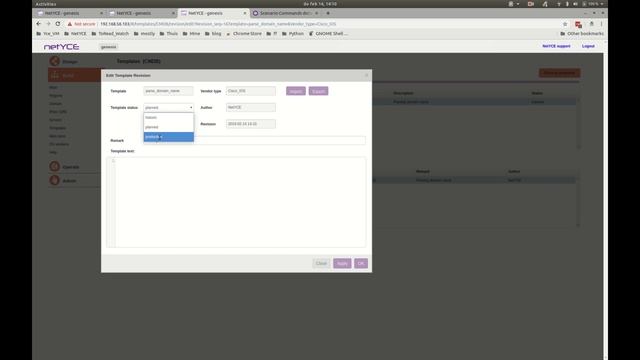Reload the current browser page
This screenshot has width=640, height=360.
click(58, 24)
